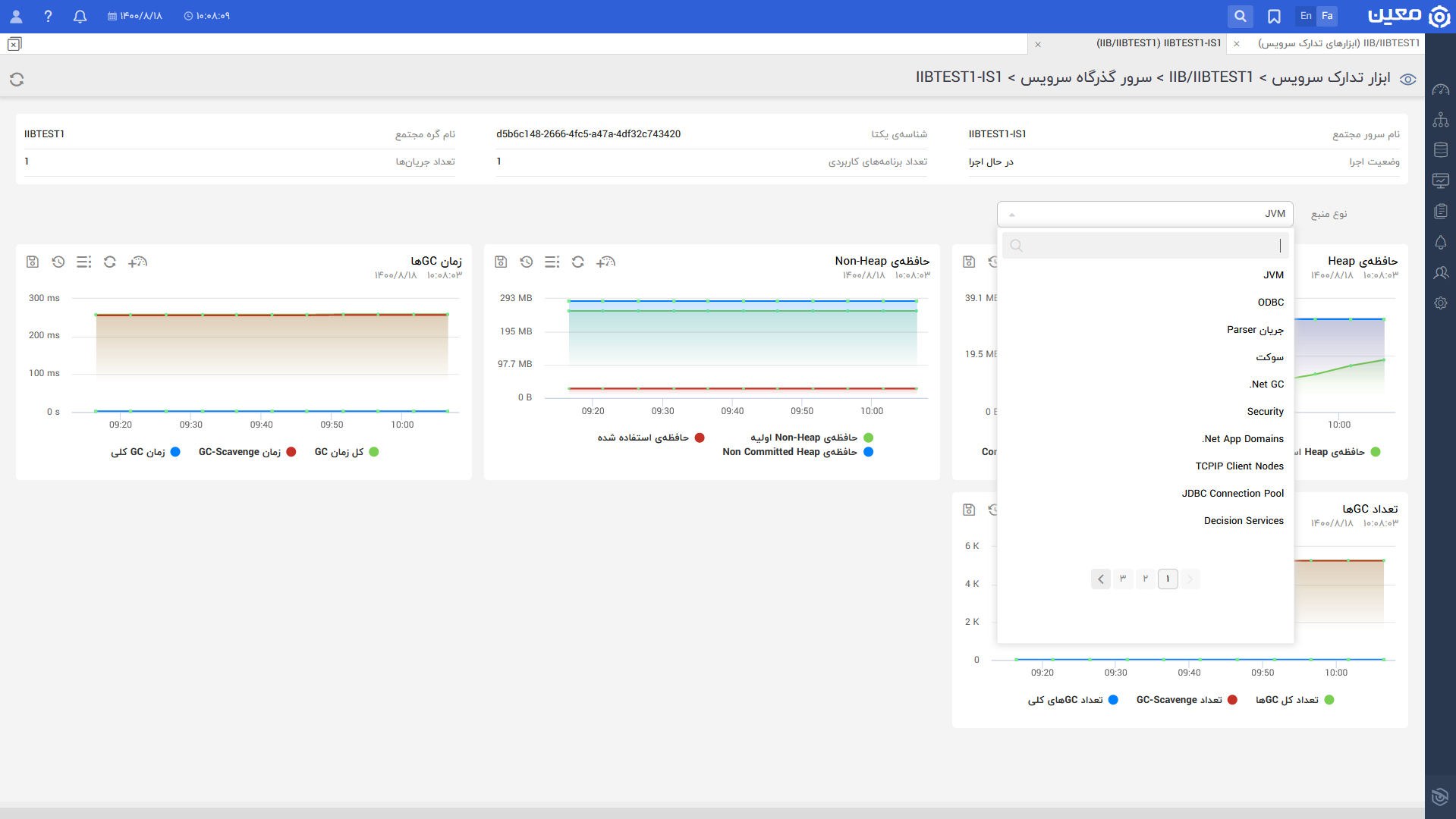The height and width of the screenshot is (819, 1456).
Task: Click the Moein logo
Action: coord(1409,16)
